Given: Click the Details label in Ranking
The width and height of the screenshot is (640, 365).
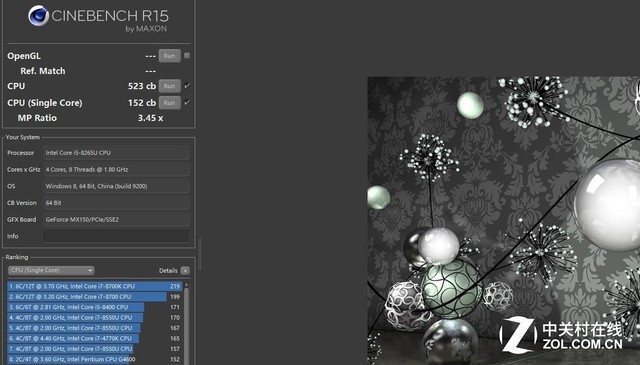Looking at the screenshot, I should click(x=168, y=270).
